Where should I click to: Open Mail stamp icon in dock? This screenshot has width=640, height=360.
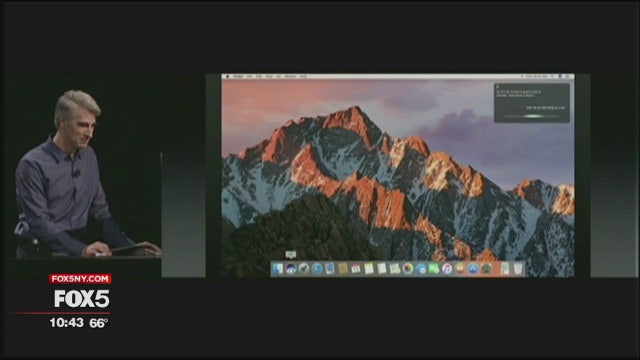330,269
